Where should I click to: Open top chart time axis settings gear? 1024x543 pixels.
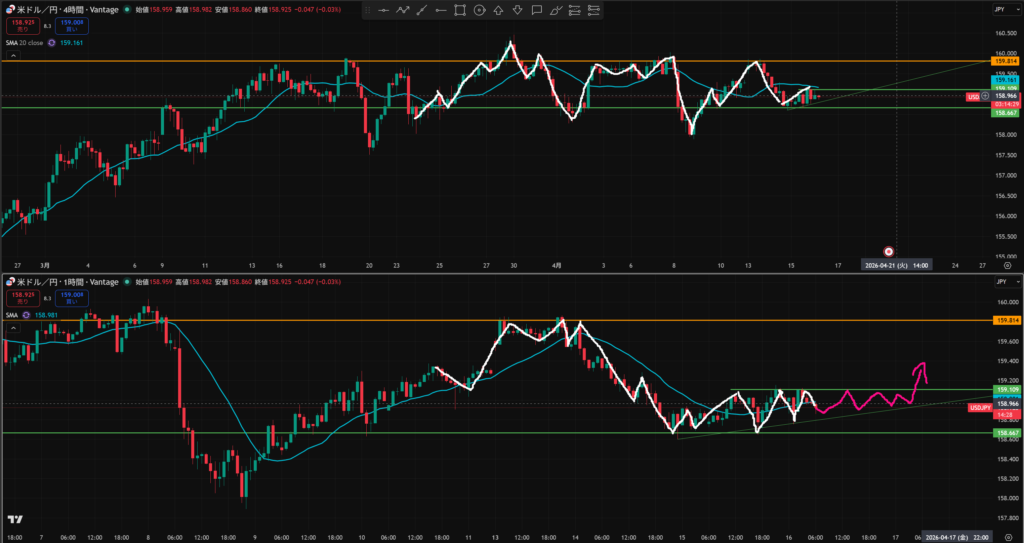(1007, 266)
